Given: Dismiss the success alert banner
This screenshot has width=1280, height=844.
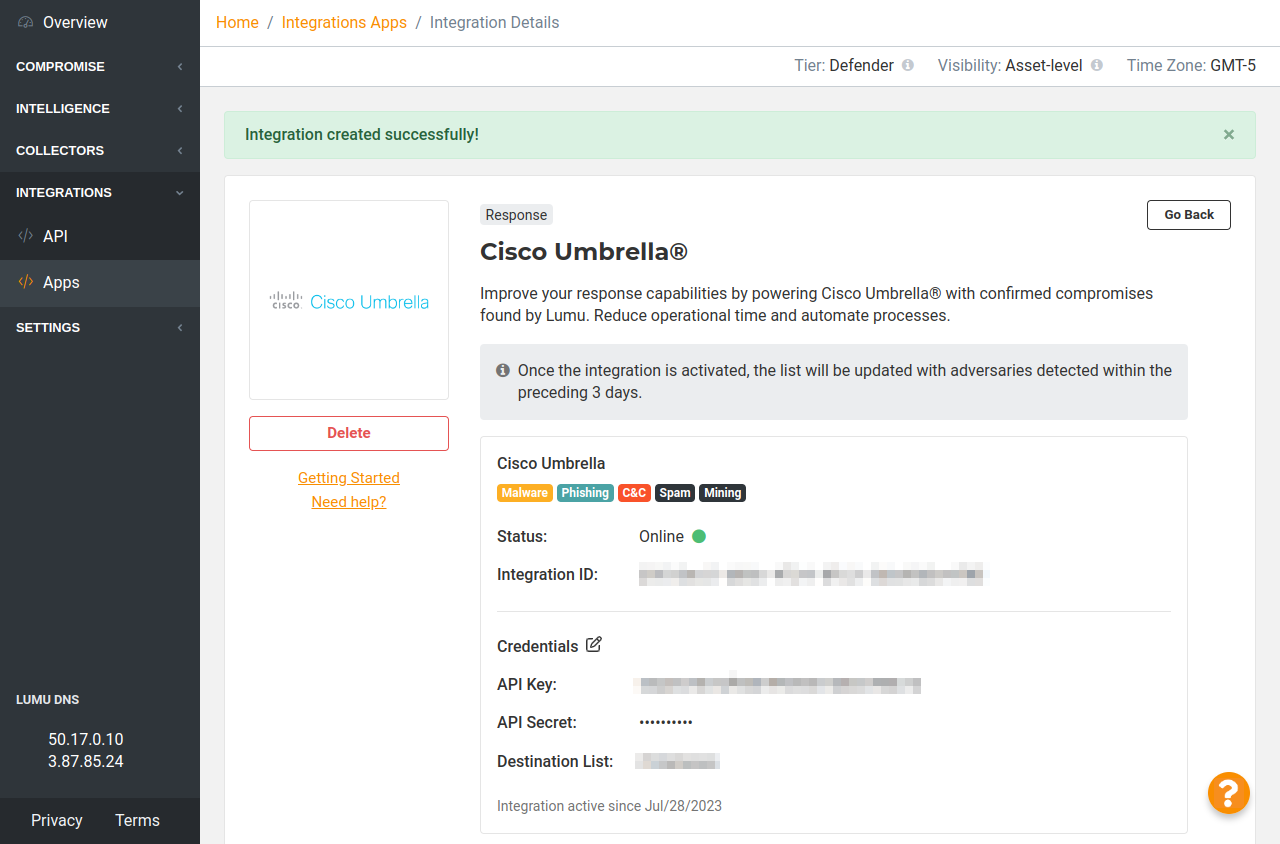Looking at the screenshot, I should click(1229, 134).
